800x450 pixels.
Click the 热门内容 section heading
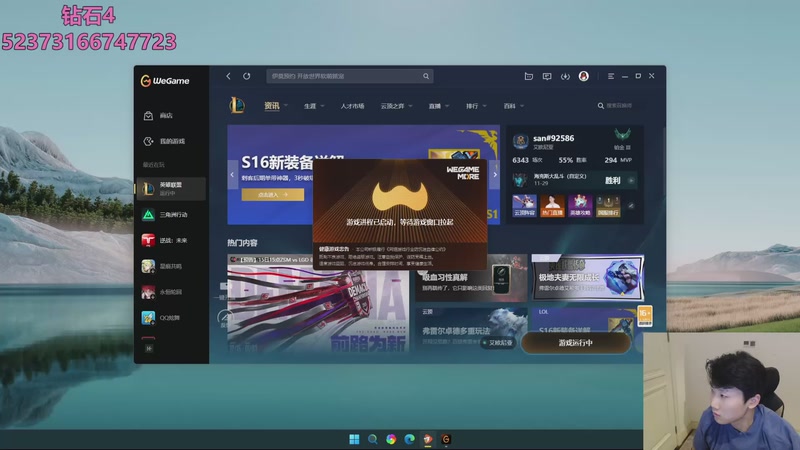[242, 243]
